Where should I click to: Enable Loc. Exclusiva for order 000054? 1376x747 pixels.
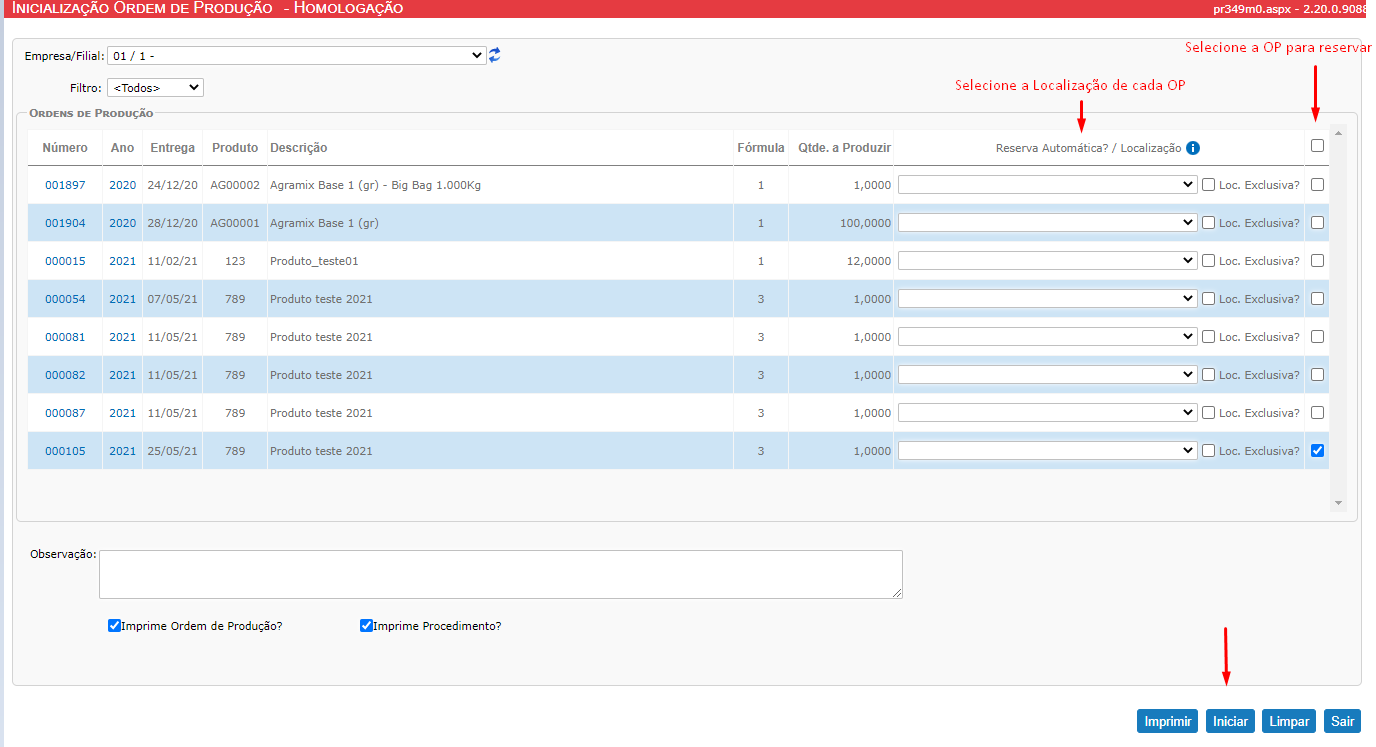coord(1209,299)
